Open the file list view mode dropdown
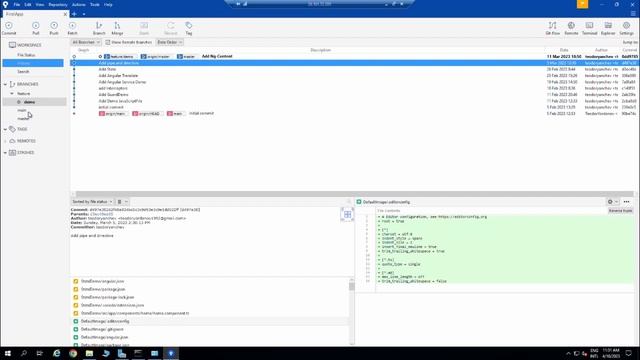 click(x=122, y=202)
